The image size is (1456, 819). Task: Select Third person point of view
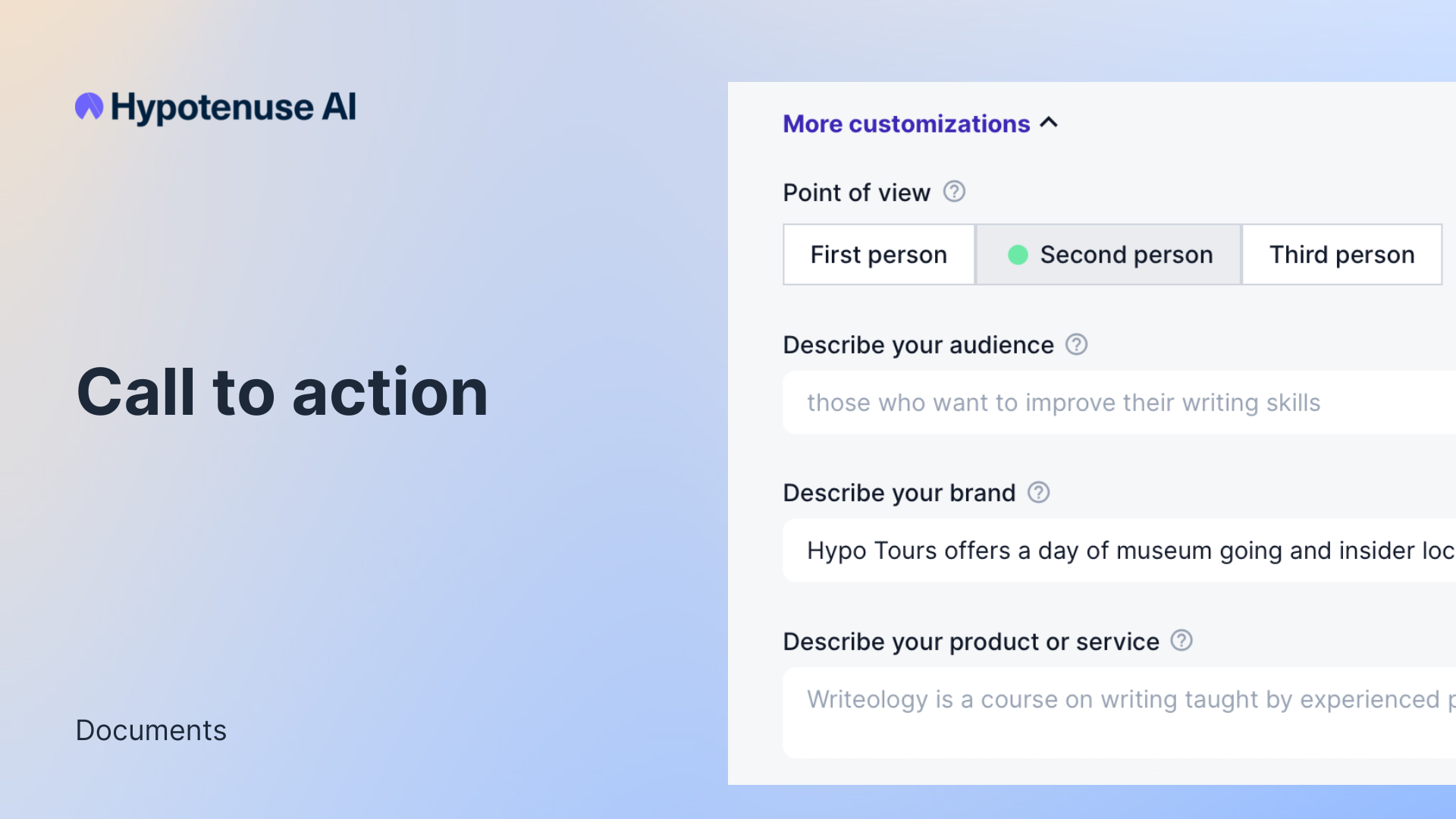(x=1341, y=255)
